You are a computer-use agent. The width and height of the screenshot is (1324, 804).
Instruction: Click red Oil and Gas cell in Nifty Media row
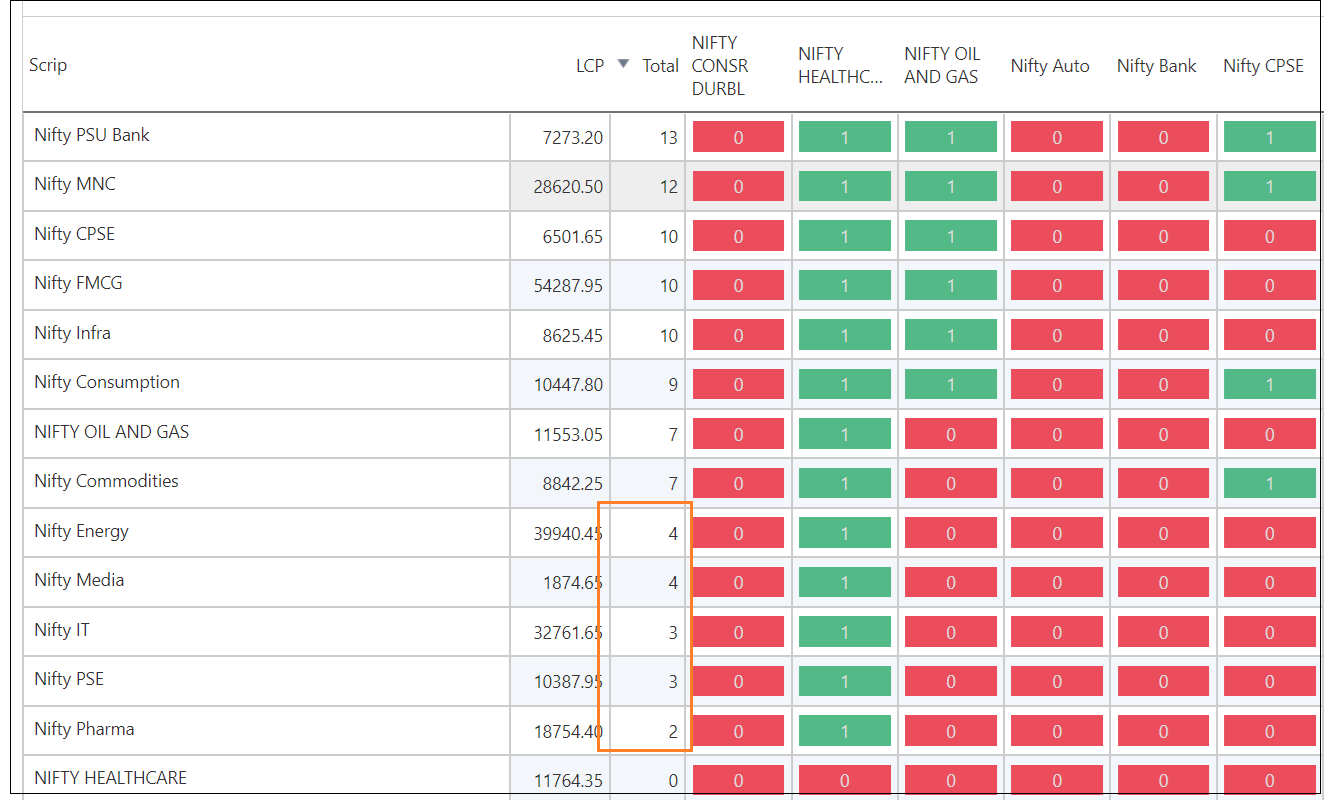tap(951, 583)
